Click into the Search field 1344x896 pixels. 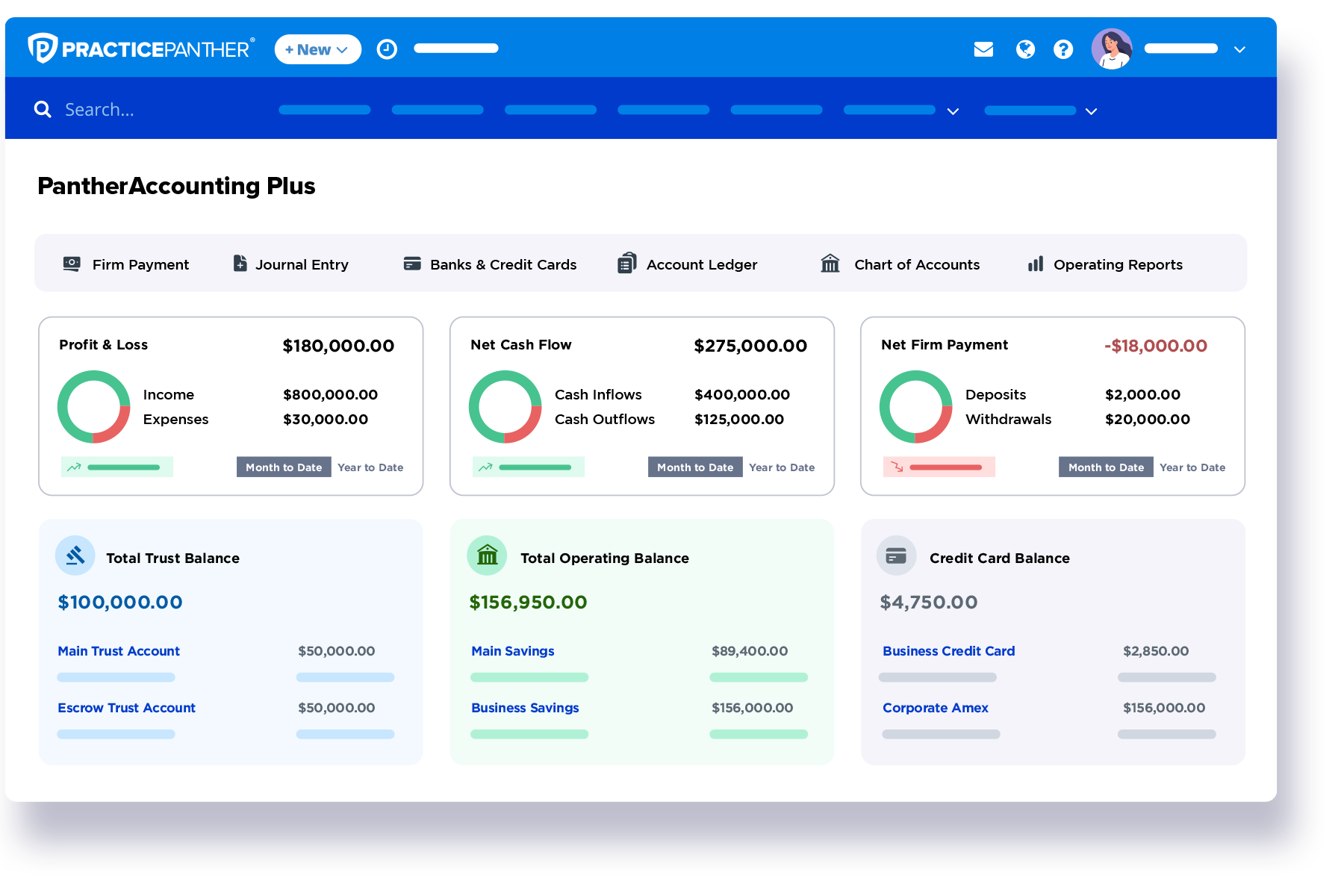click(149, 110)
